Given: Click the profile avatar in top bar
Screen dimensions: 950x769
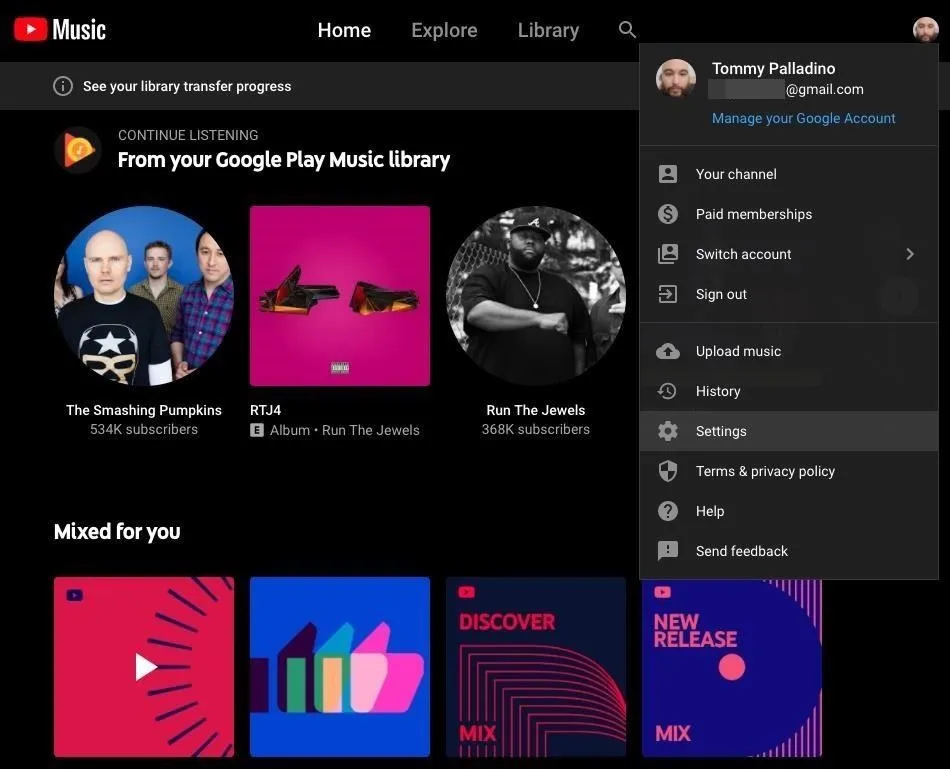Looking at the screenshot, I should tap(925, 29).
